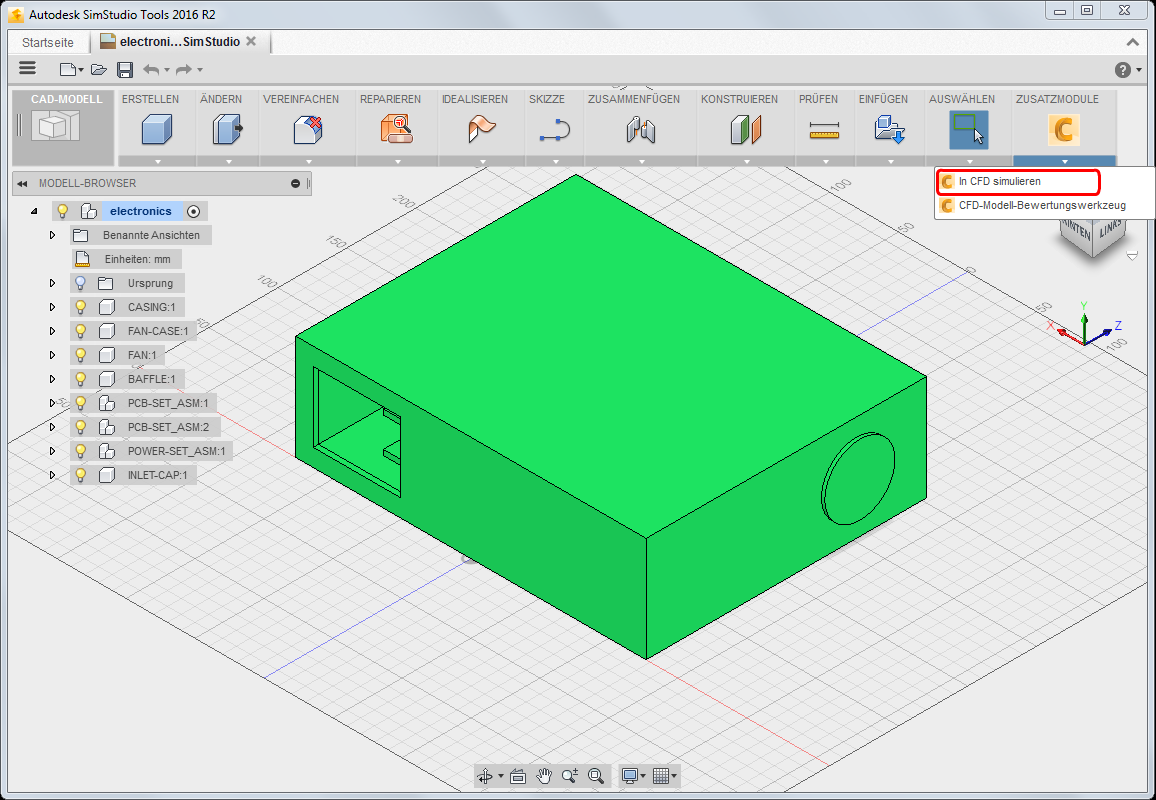Save the document with disk icon
The image size is (1156, 800).
(125, 69)
